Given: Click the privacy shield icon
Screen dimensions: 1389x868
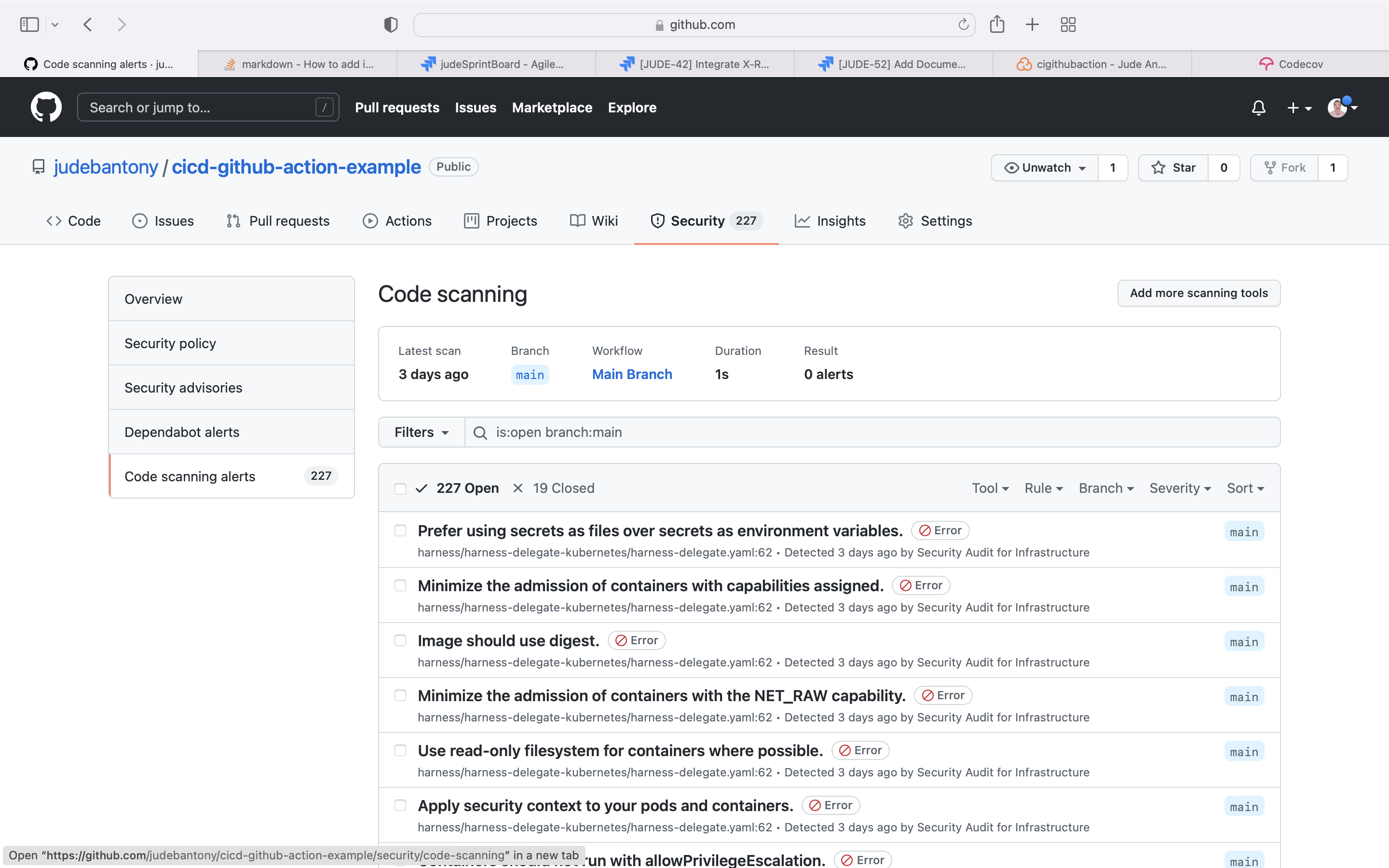Looking at the screenshot, I should (391, 25).
